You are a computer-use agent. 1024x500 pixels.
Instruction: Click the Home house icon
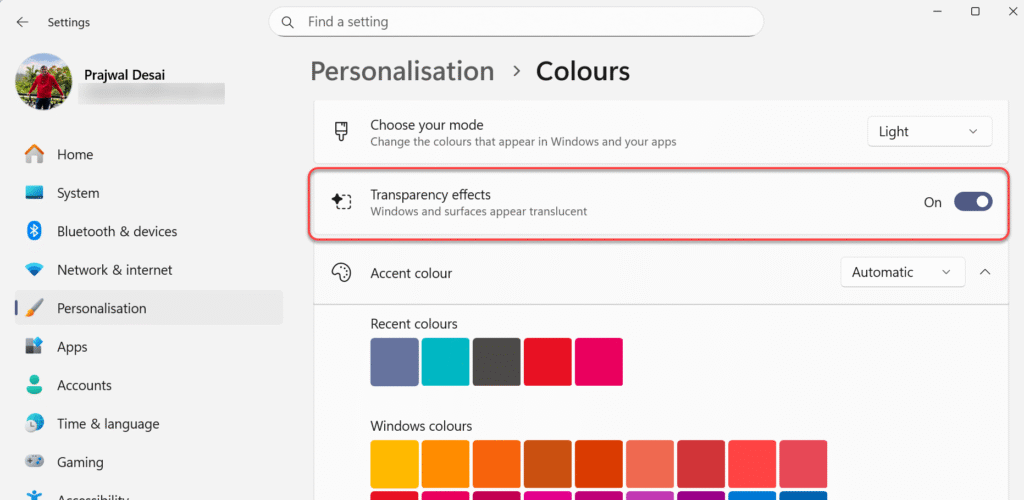tap(35, 155)
